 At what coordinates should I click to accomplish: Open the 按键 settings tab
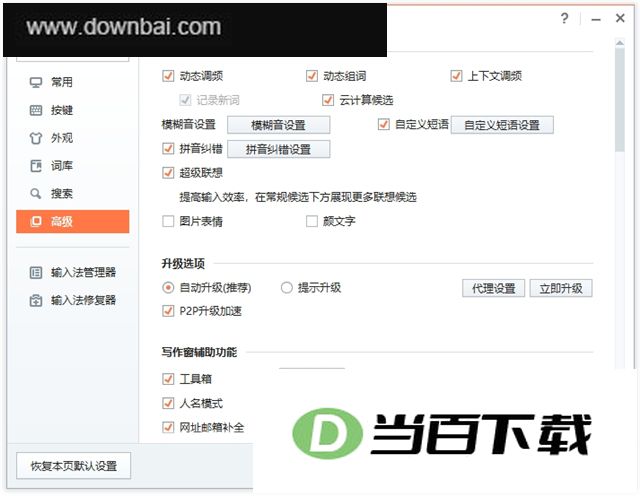pos(73,110)
